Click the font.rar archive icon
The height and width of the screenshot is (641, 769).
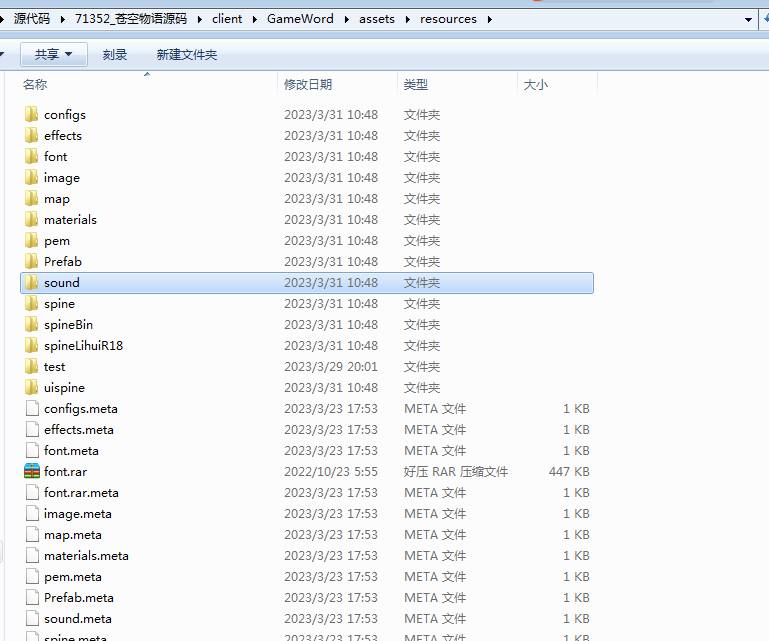click(x=32, y=471)
